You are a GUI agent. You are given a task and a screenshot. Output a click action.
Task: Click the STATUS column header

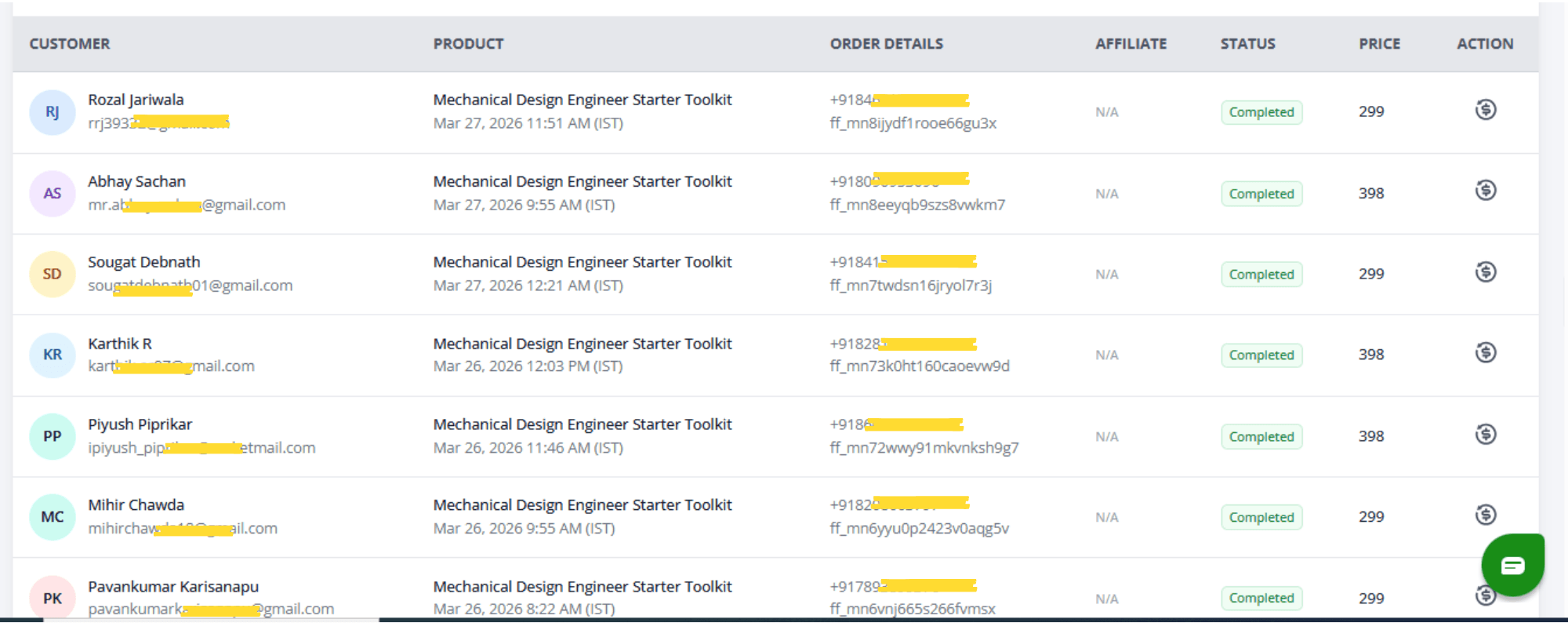tap(1247, 44)
